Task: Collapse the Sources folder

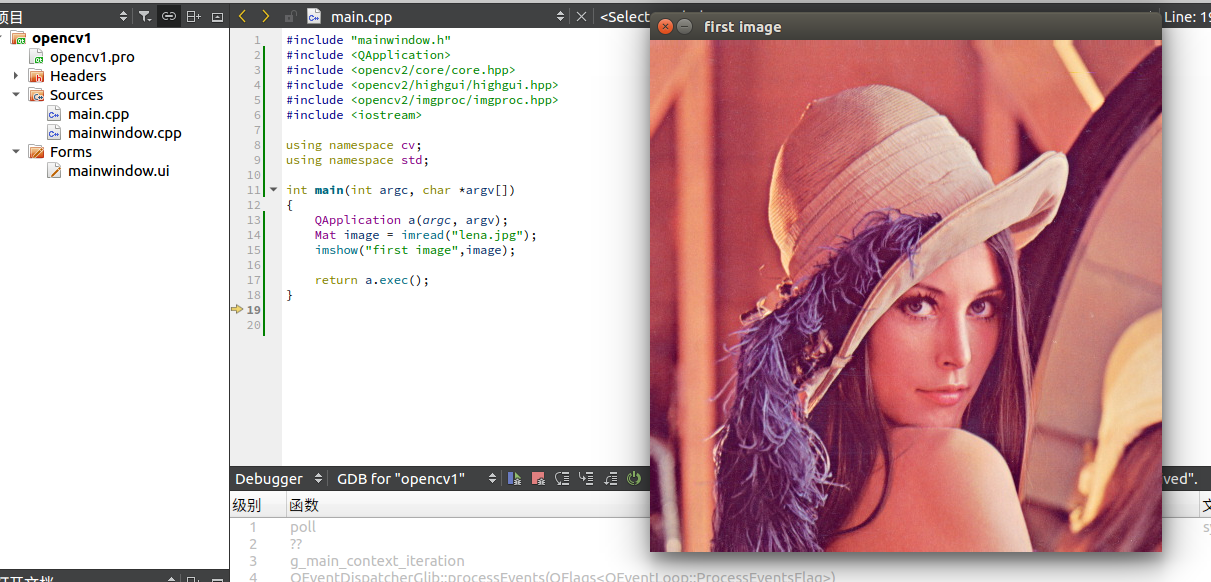Action: click(x=16, y=95)
